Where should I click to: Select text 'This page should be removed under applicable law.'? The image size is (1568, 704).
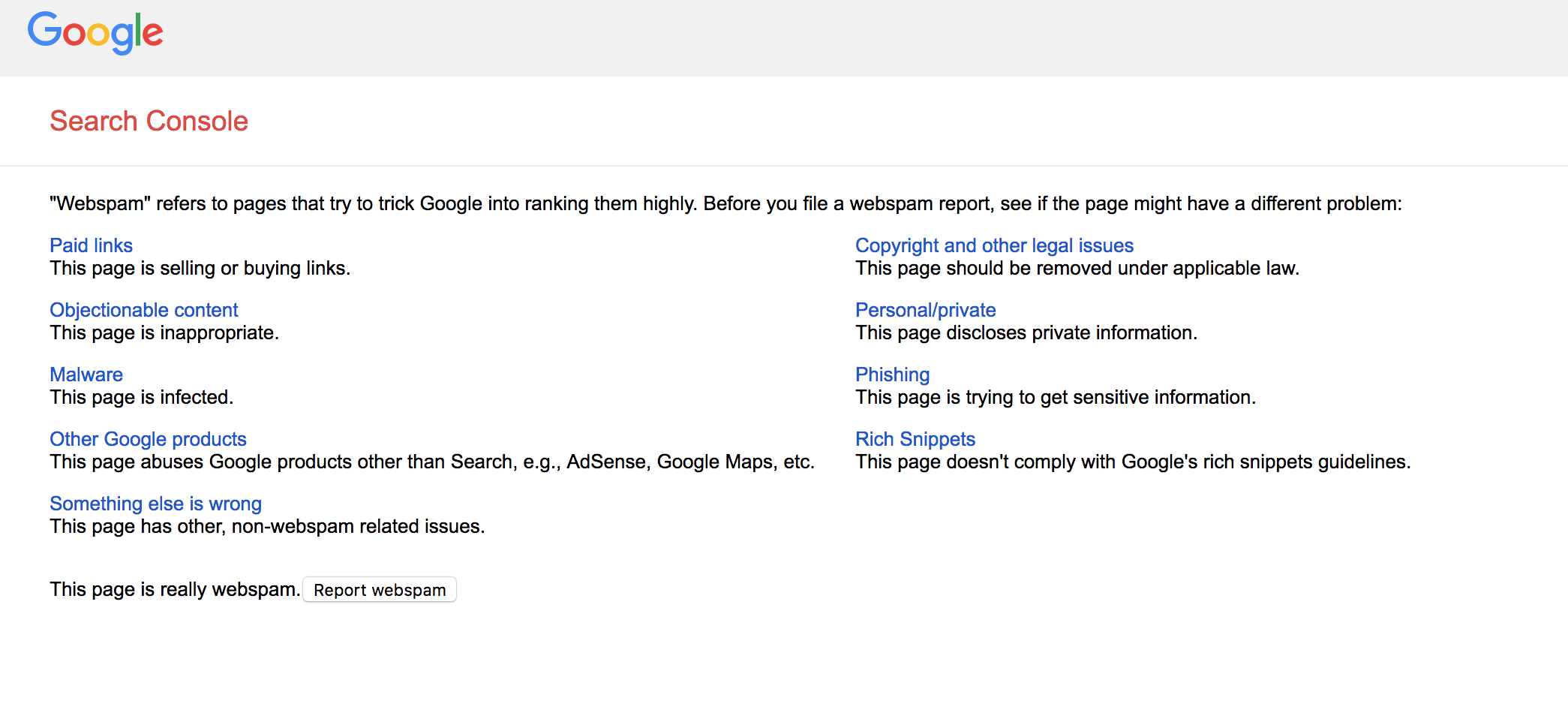click(x=1077, y=268)
